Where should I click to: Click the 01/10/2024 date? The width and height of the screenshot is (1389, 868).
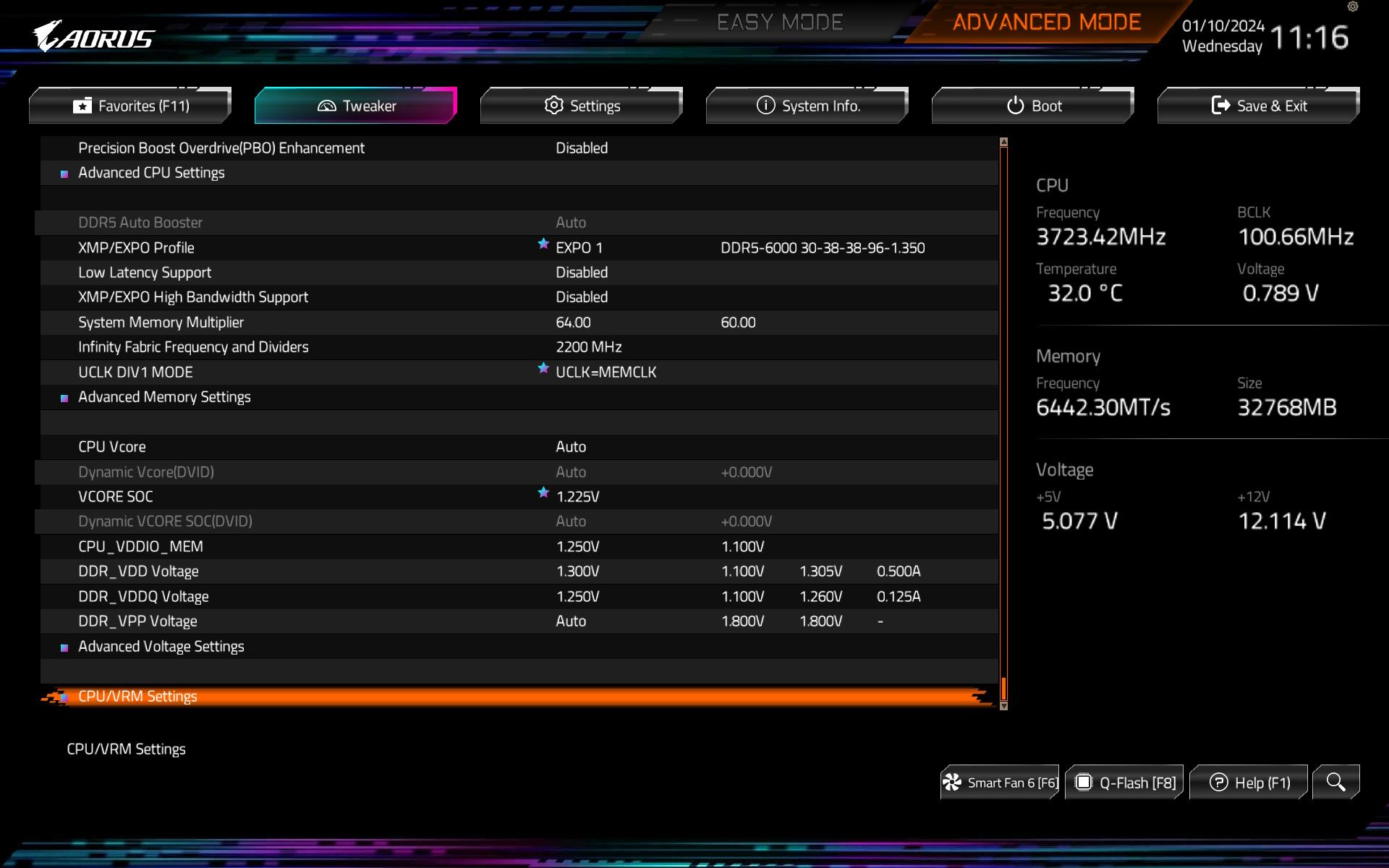[1223, 25]
